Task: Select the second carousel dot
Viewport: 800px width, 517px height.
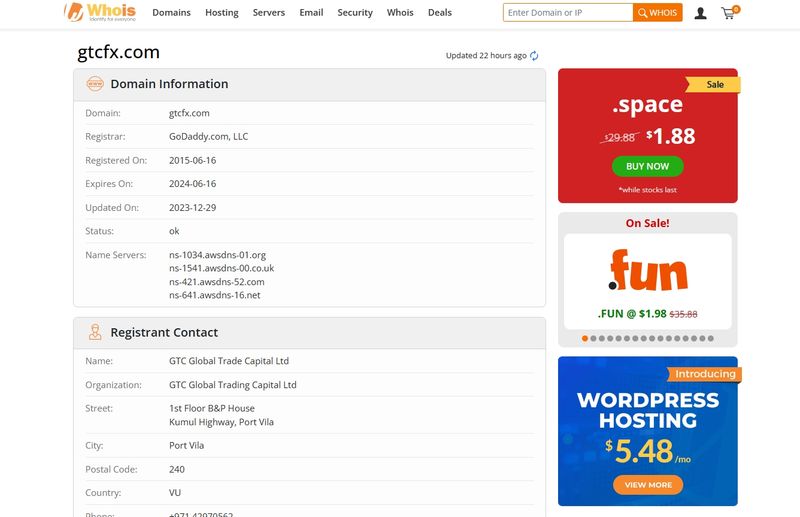Action: [593, 338]
